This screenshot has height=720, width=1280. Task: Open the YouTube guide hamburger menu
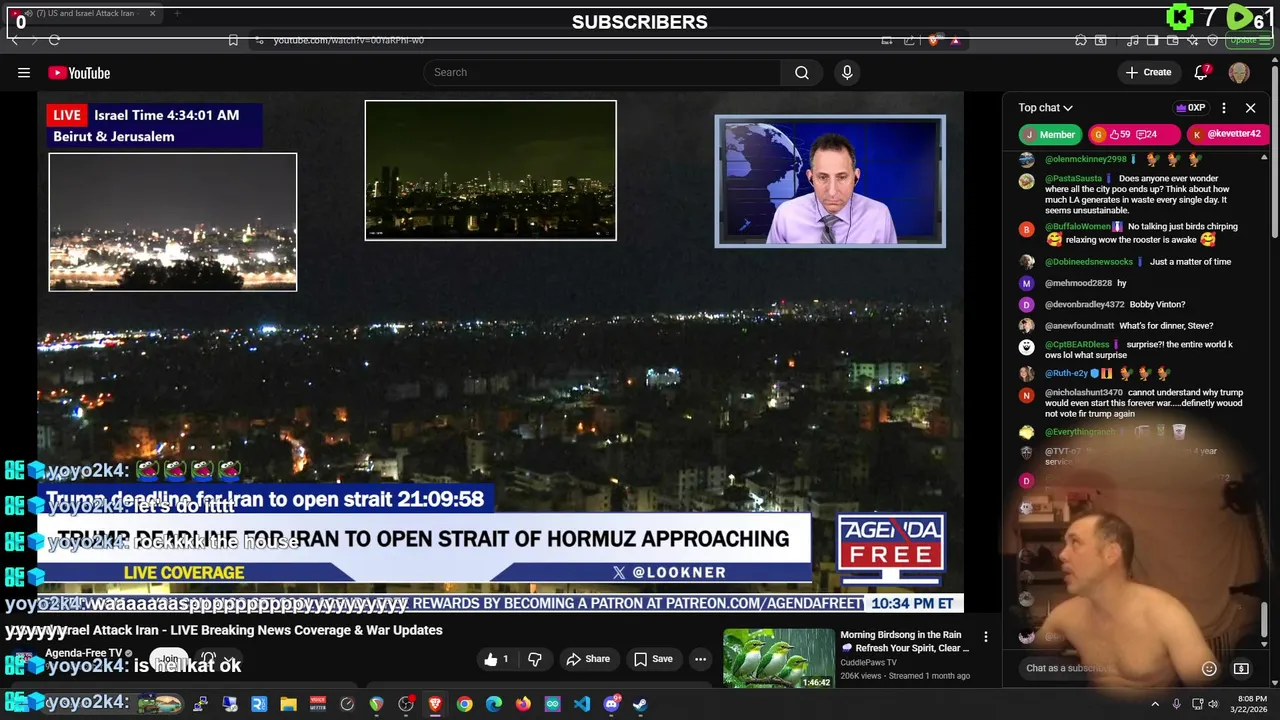click(24, 72)
